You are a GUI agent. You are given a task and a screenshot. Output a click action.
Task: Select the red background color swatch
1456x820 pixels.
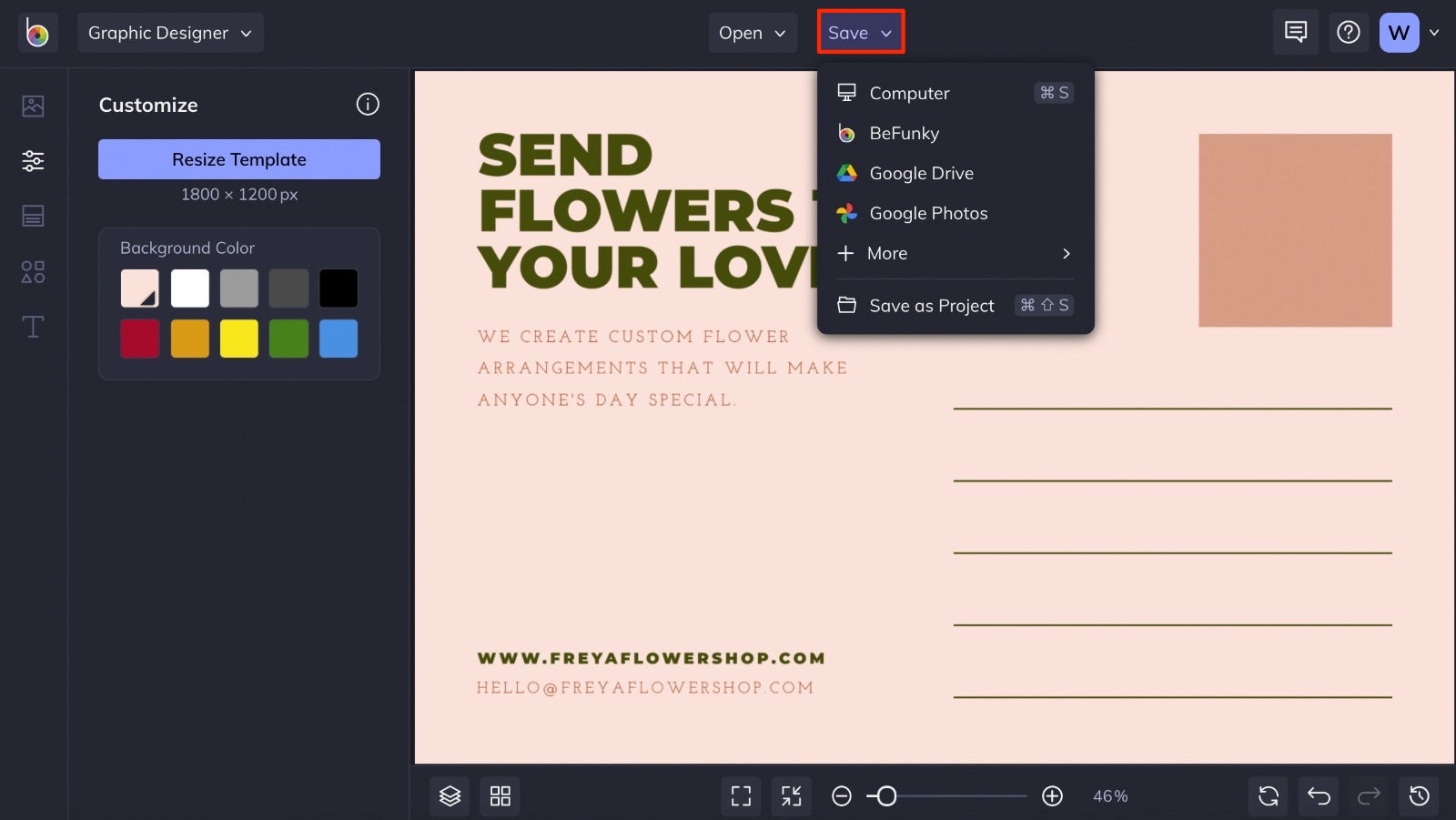click(139, 339)
